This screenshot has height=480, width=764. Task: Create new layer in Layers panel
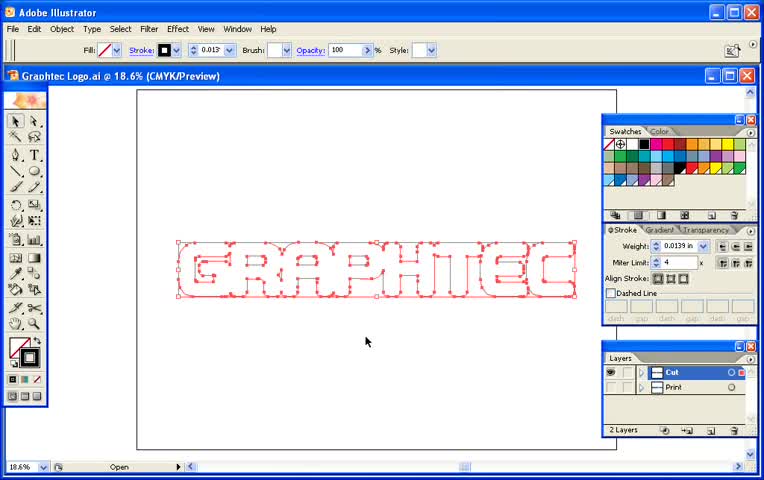[x=711, y=430]
